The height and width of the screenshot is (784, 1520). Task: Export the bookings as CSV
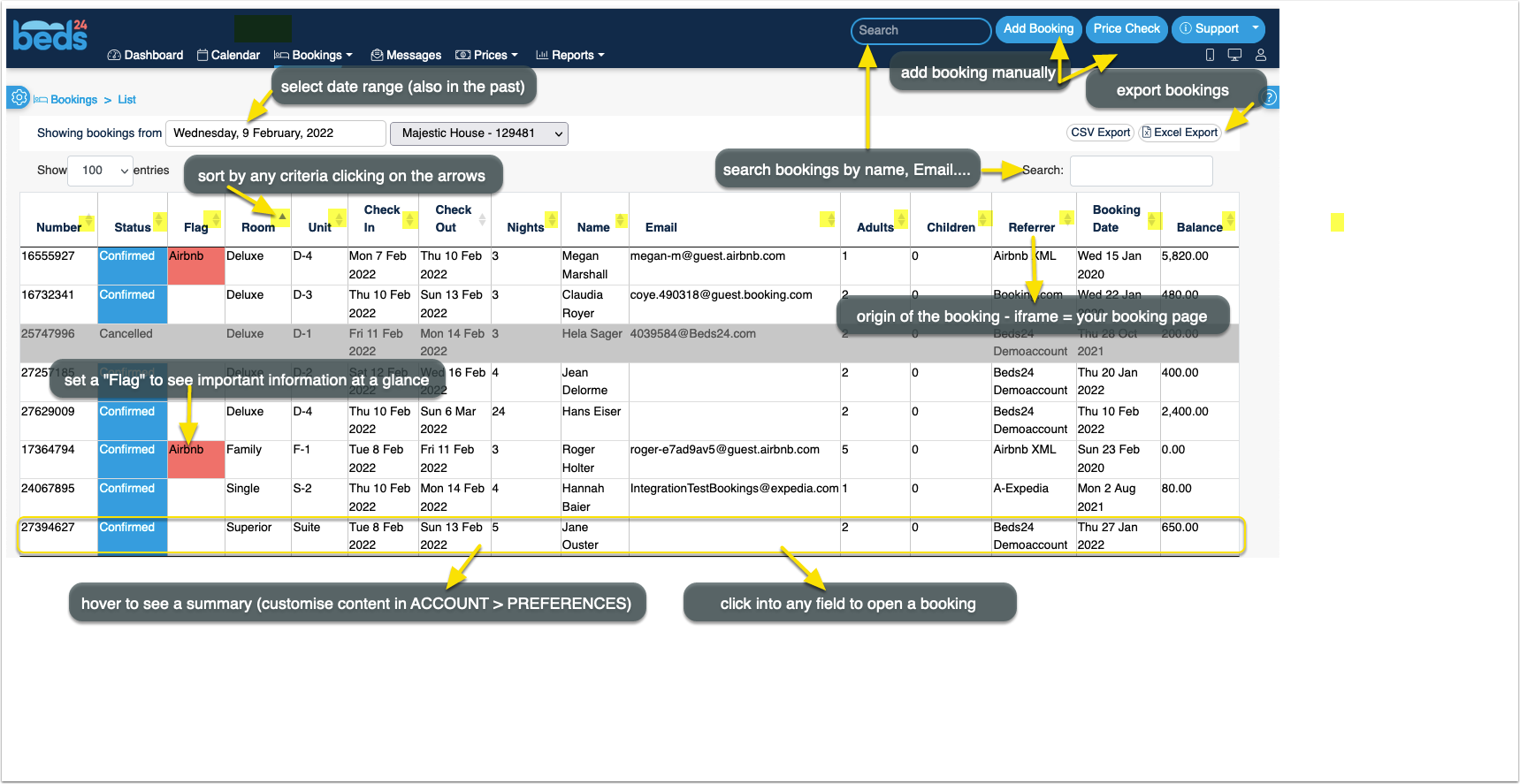click(1100, 133)
